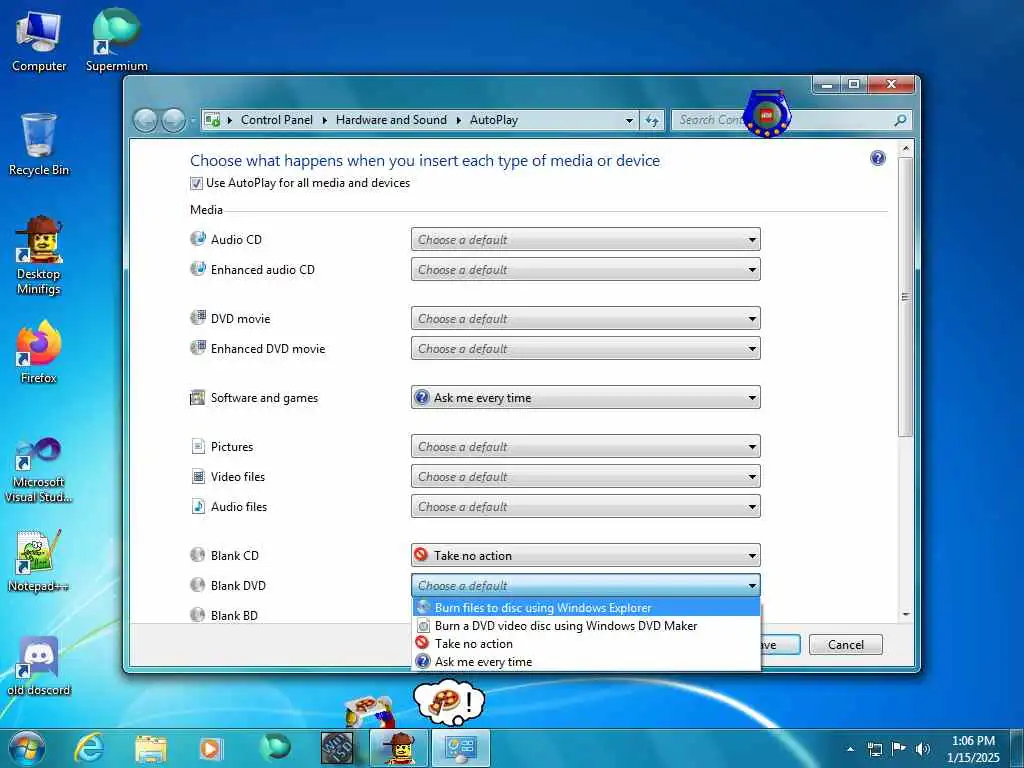The image size is (1024, 768).
Task: Click the Win 7 SP taskbar icon
Action: (x=337, y=748)
